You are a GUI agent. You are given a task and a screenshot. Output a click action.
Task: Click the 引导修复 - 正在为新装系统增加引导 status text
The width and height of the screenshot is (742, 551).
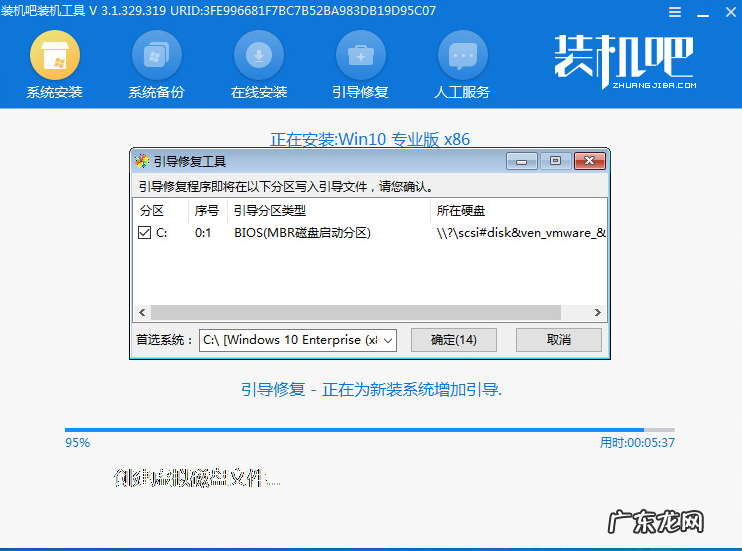click(371, 390)
